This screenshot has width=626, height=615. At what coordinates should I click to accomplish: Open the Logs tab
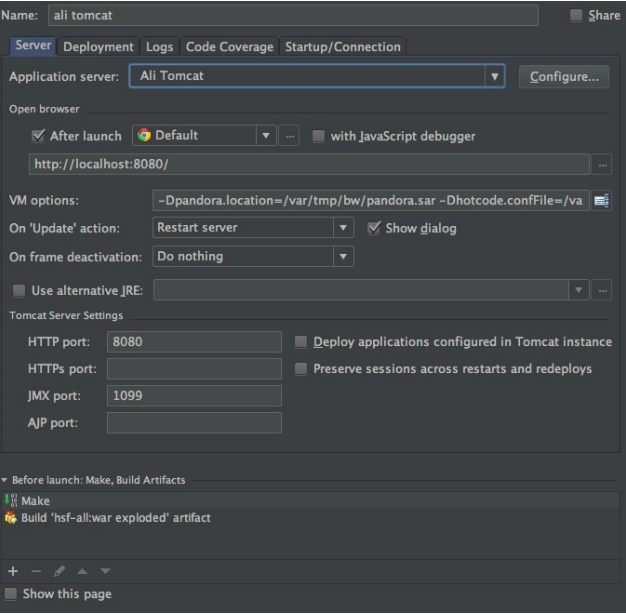pyautogui.click(x=159, y=47)
